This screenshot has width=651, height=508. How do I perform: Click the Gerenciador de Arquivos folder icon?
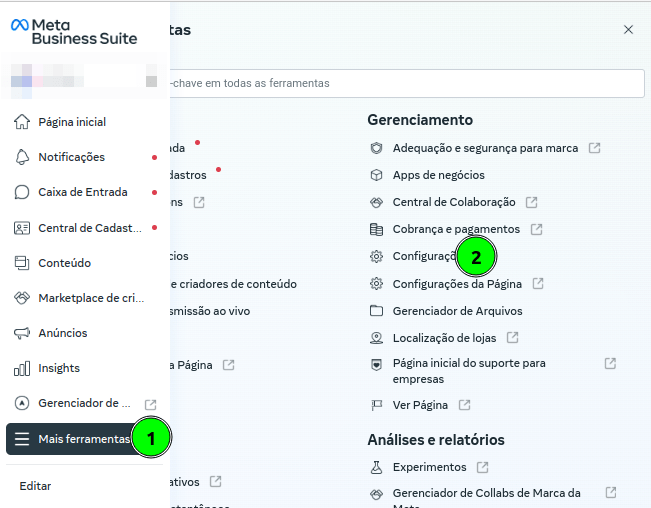377,311
